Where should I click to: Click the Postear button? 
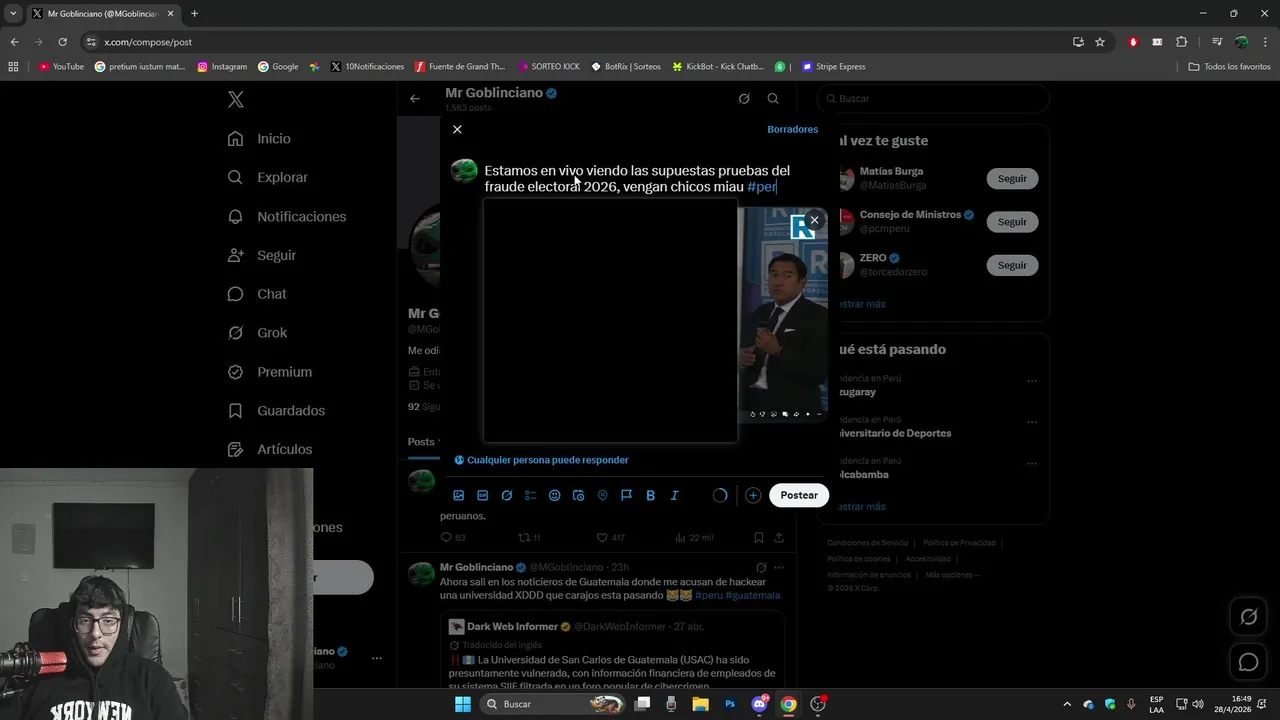[799, 495]
